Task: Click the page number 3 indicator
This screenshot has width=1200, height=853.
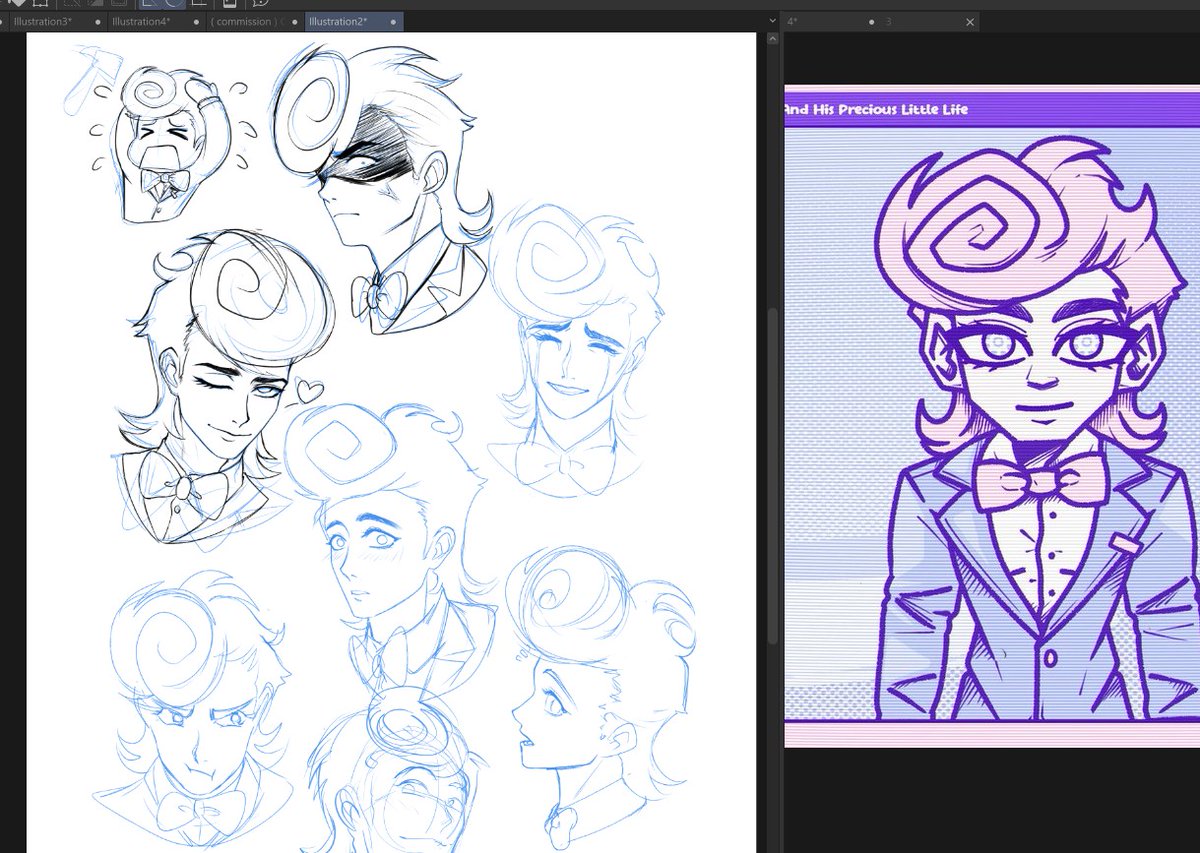Action: [x=888, y=21]
